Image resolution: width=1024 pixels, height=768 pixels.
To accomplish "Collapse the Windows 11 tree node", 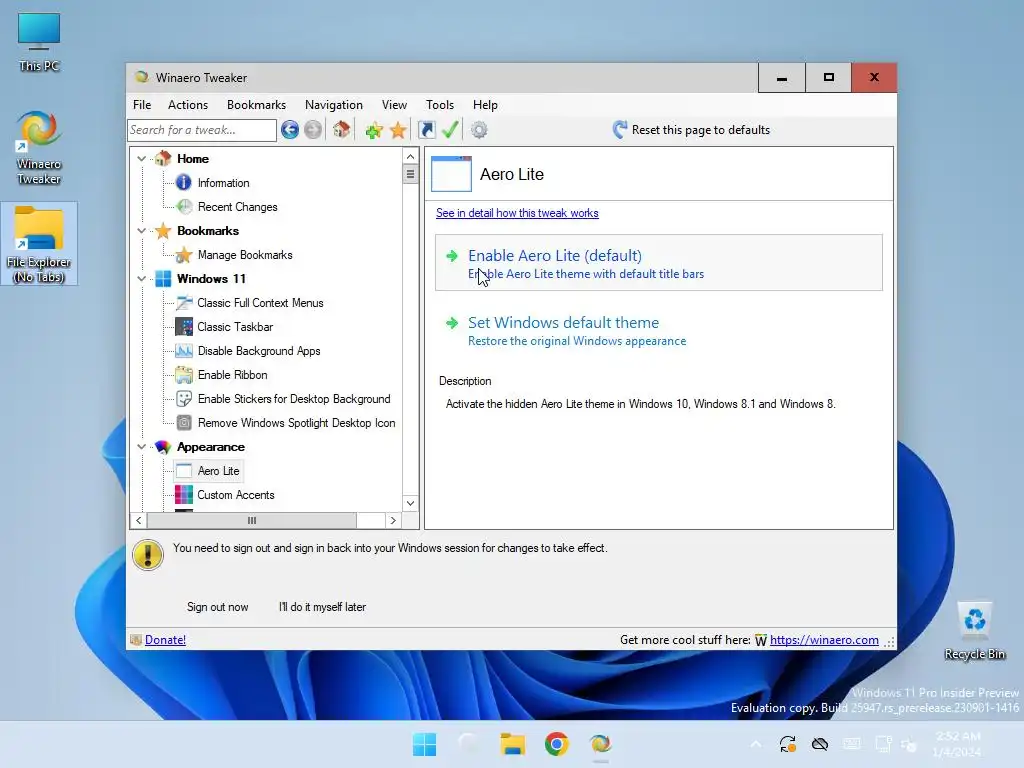I will coord(142,279).
